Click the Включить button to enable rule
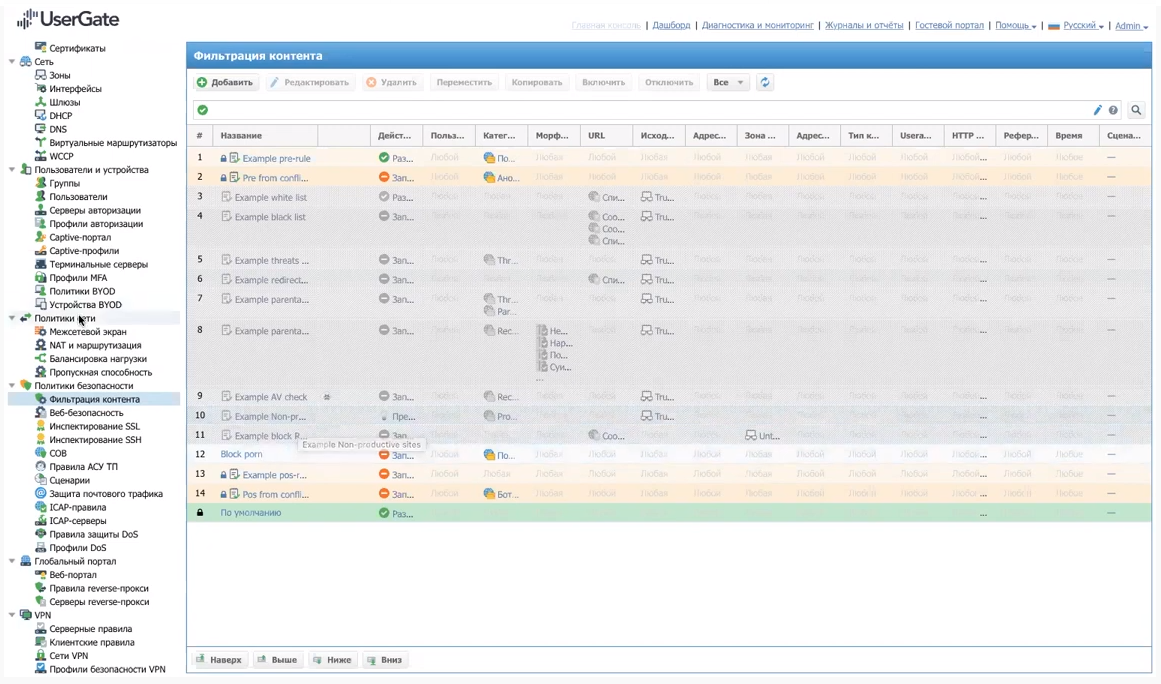 [603, 83]
